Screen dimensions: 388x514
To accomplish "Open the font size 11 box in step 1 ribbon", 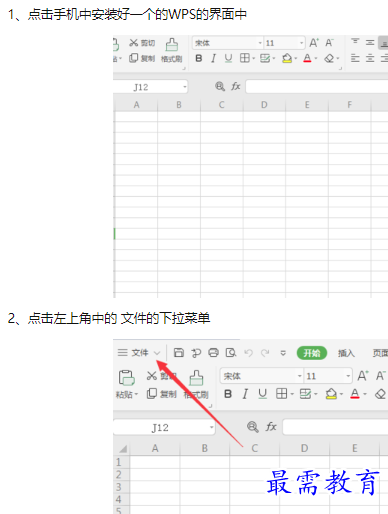I will coord(284,43).
